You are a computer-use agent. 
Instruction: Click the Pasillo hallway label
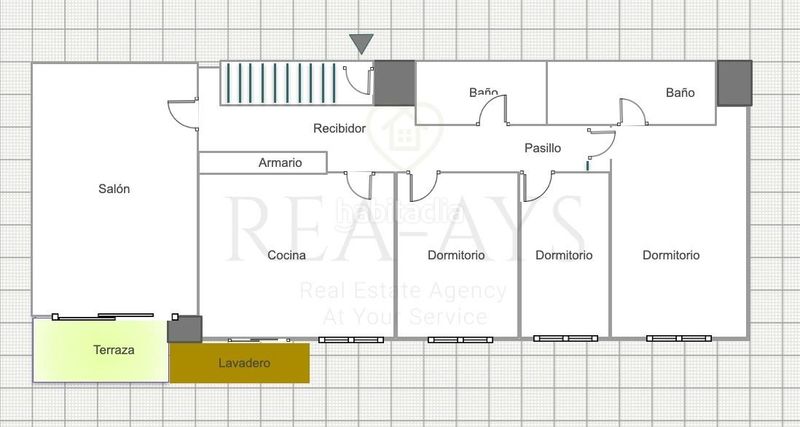pos(543,148)
